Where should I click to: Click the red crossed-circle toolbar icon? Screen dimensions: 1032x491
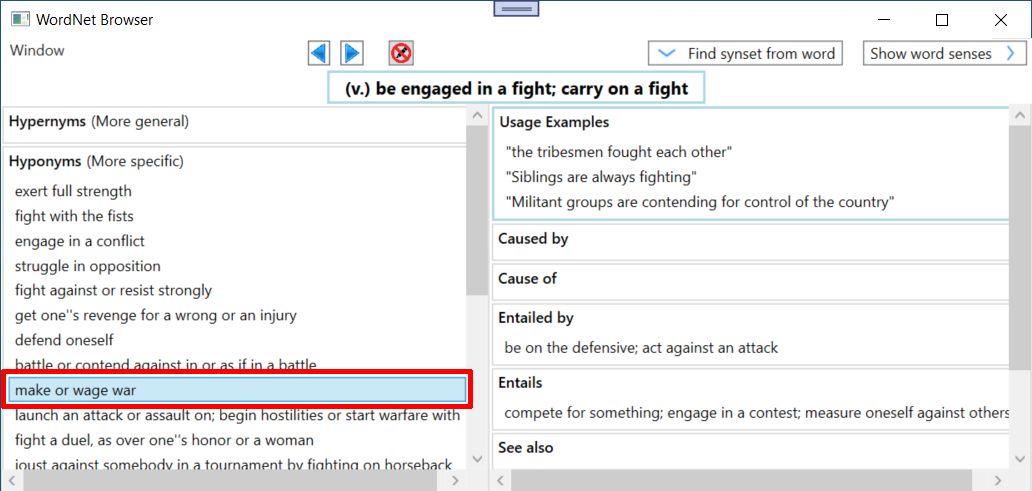point(401,53)
